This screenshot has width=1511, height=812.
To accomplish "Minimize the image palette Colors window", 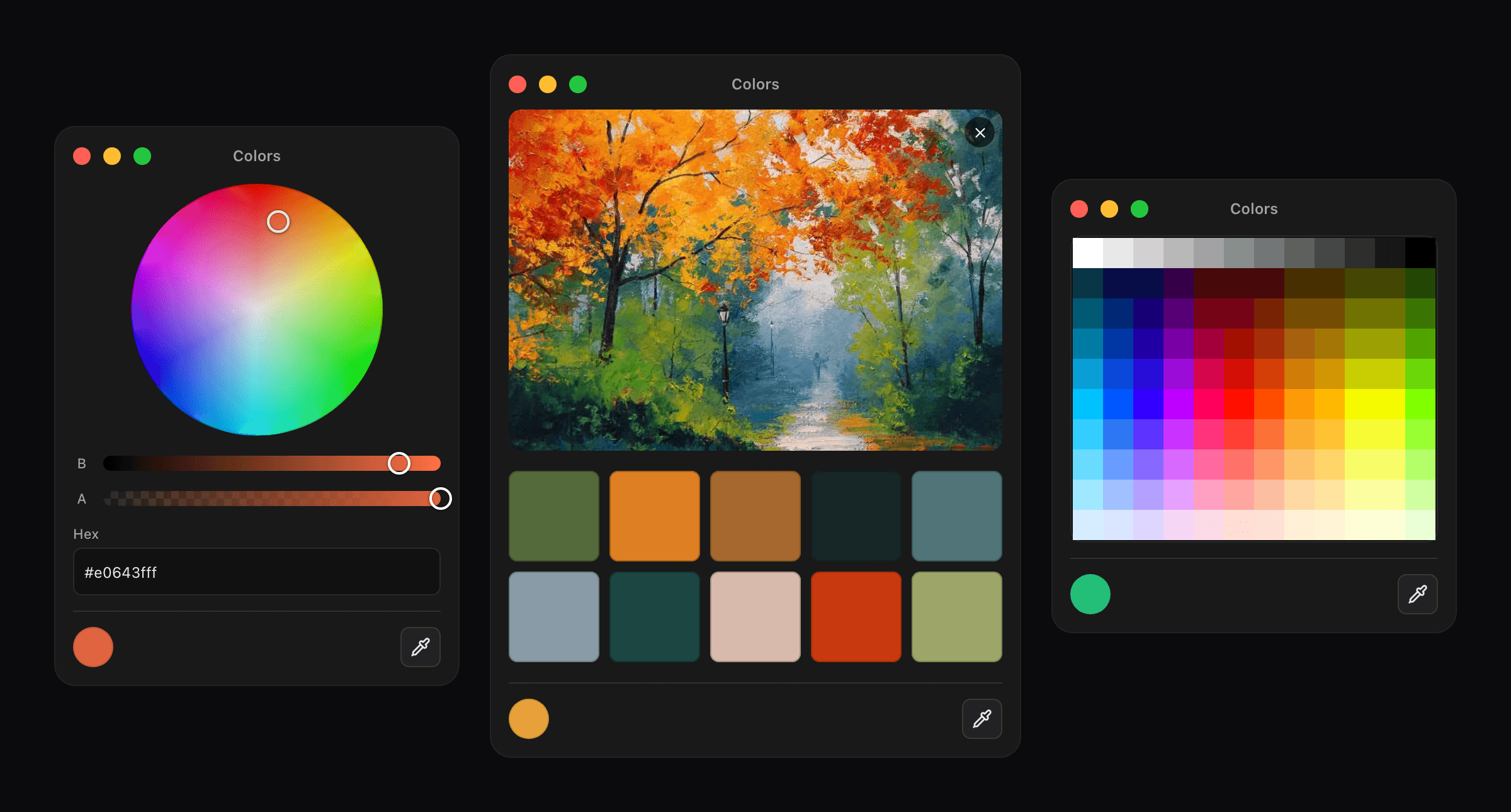I will 548,84.
